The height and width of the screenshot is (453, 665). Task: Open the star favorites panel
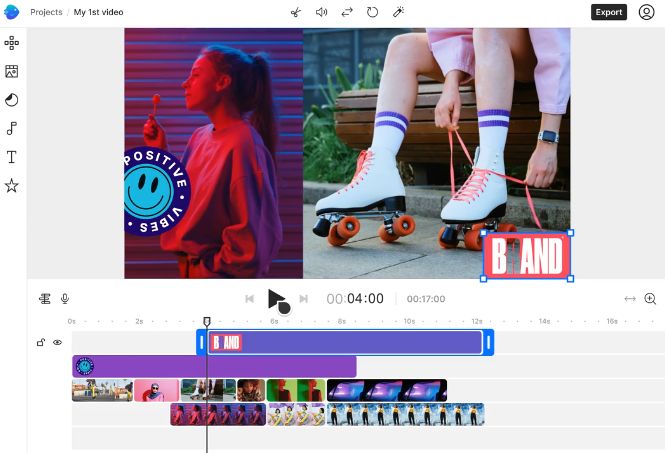tap(11, 185)
